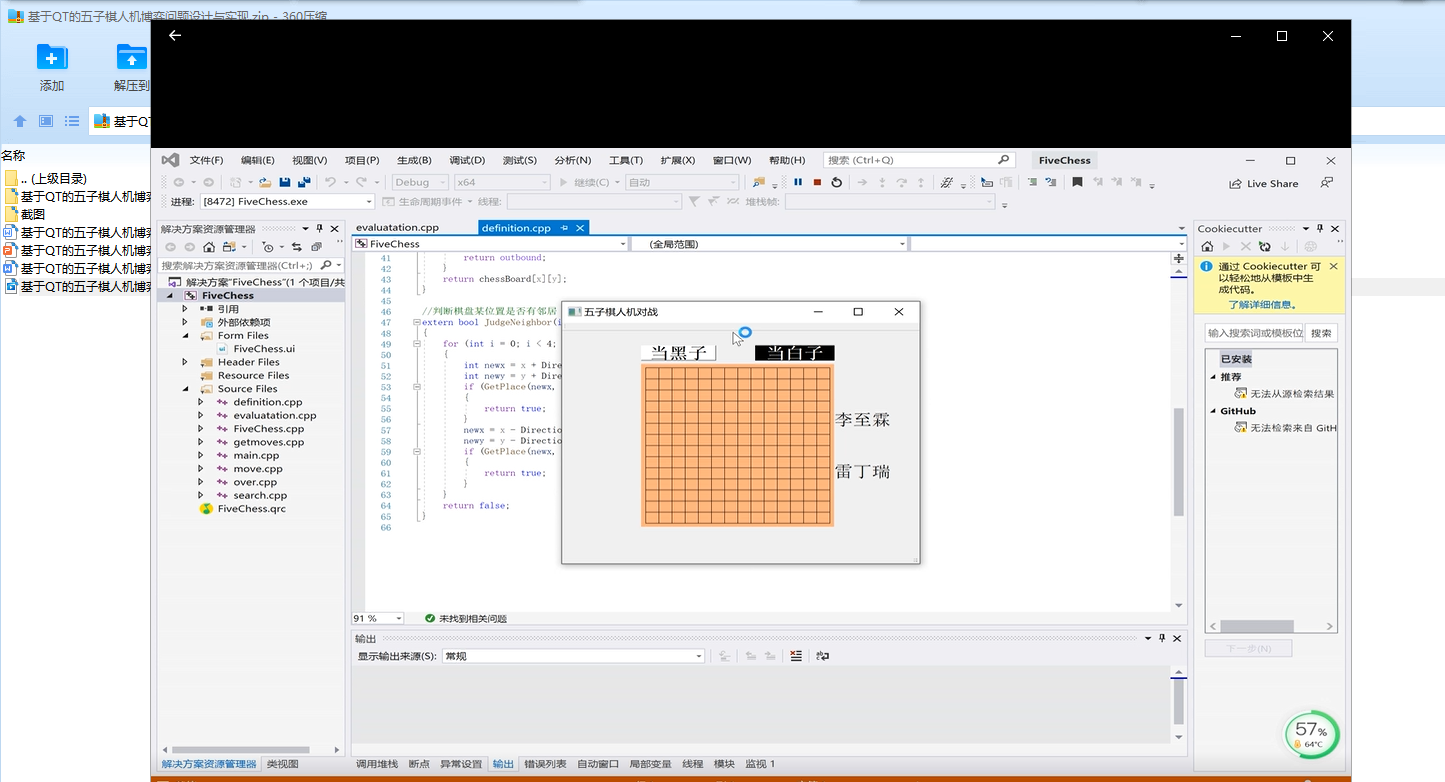
Task: Click the 当黑子 button
Action: [x=679, y=353]
